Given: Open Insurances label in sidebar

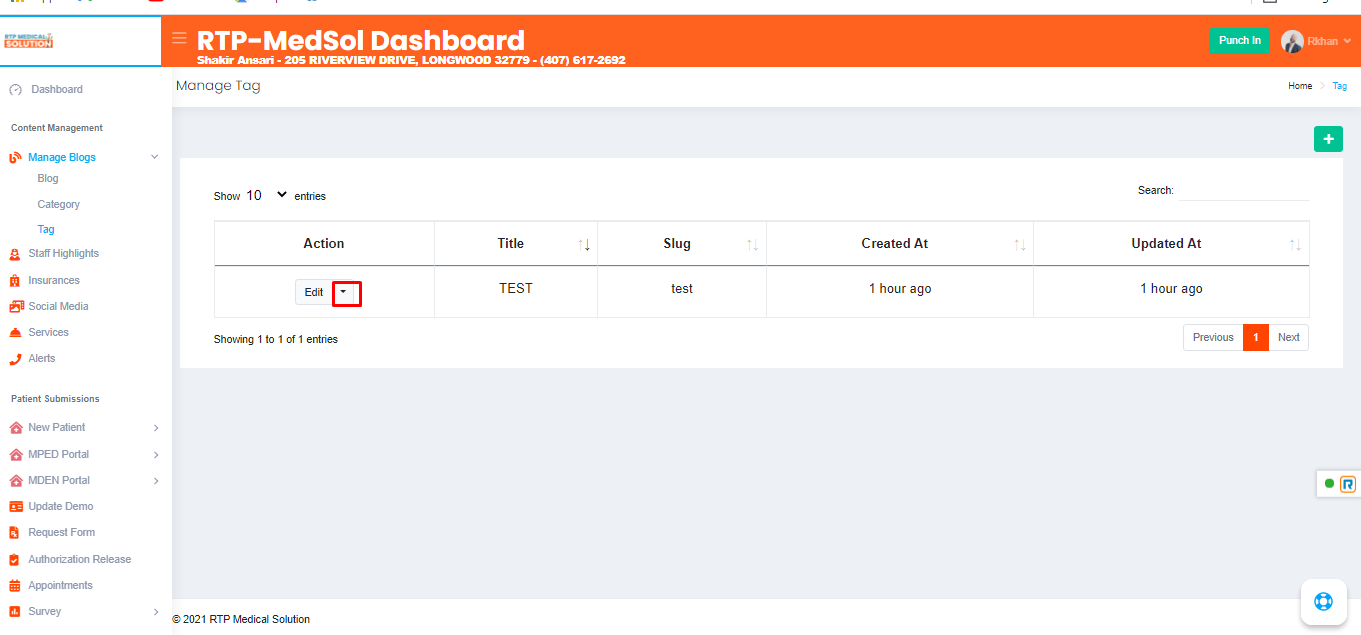Looking at the screenshot, I should [x=54, y=280].
